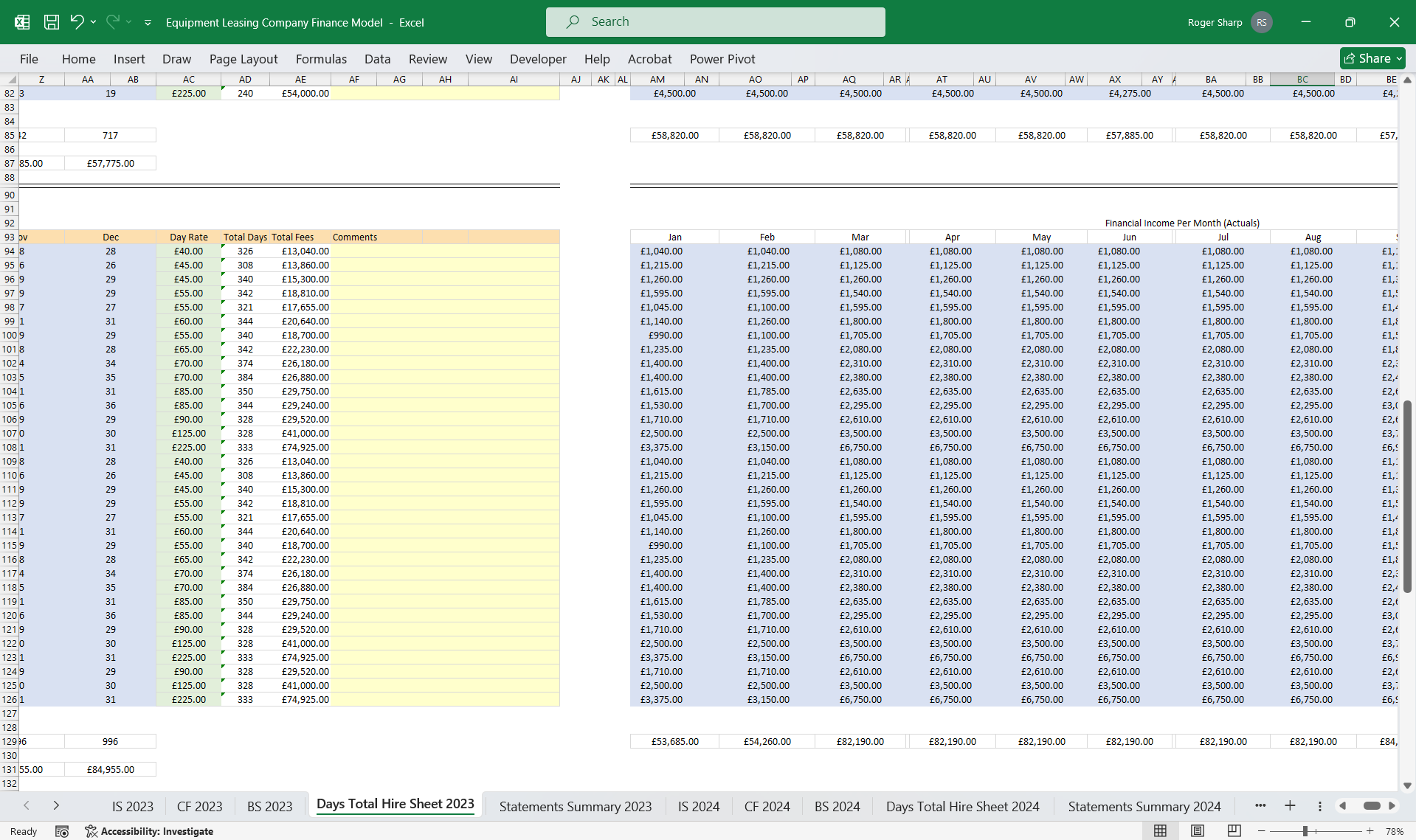The height and width of the screenshot is (840, 1416).
Task: Select the Jan total £53,685.00 cell
Action: (674, 741)
